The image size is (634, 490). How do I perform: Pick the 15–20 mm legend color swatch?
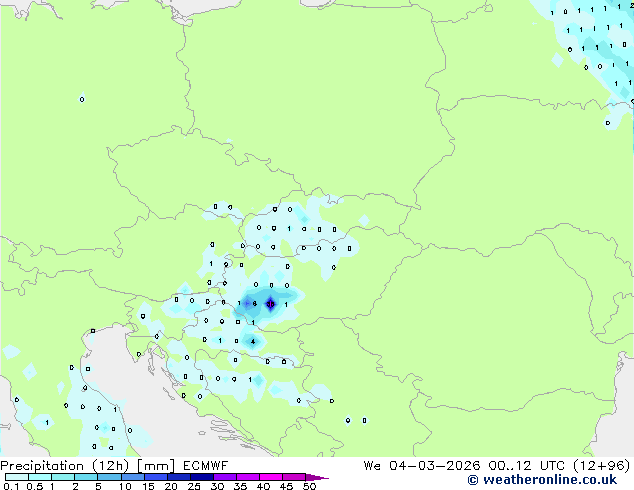tap(155, 477)
